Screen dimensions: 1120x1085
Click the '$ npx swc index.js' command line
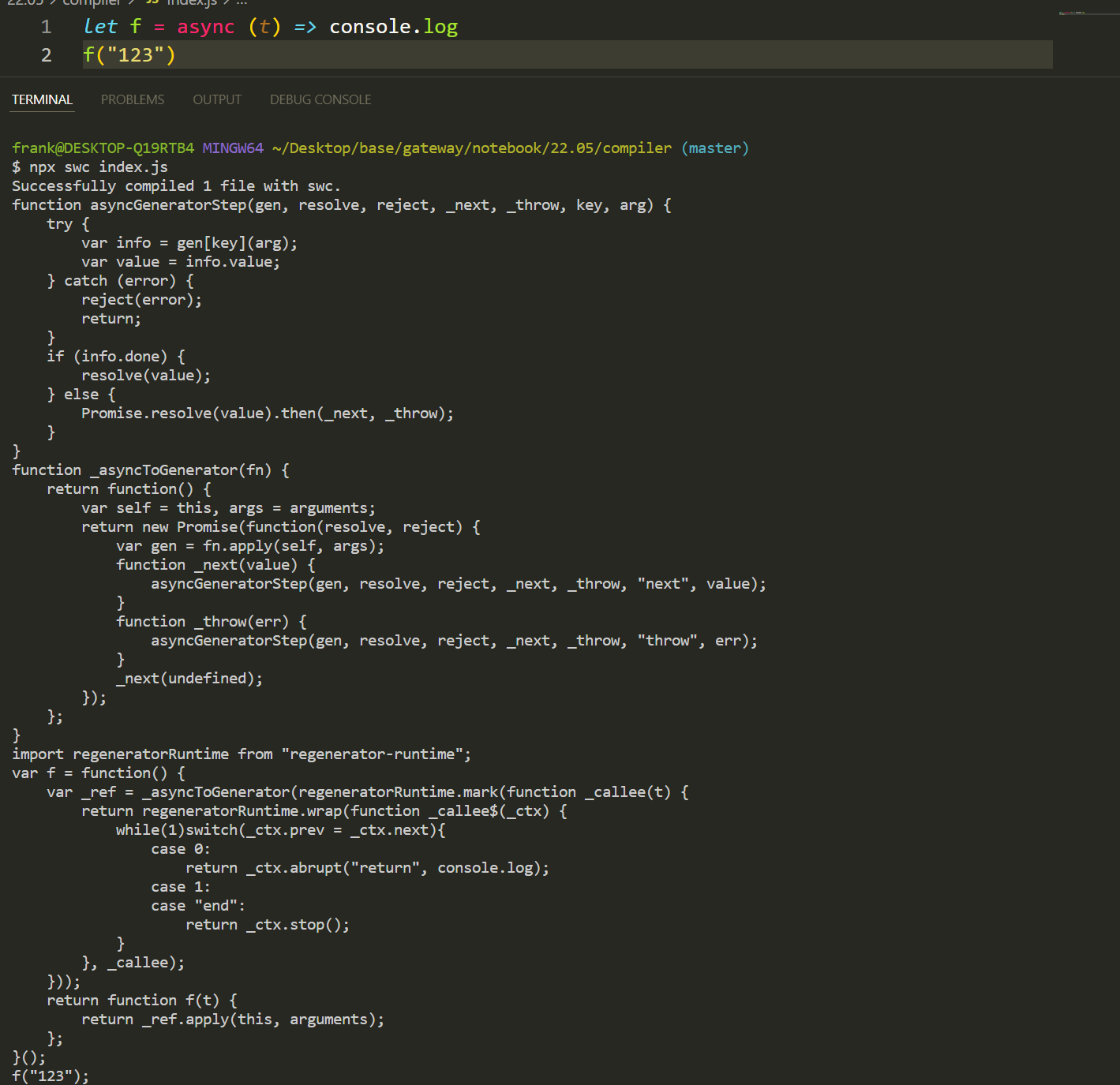click(x=90, y=167)
